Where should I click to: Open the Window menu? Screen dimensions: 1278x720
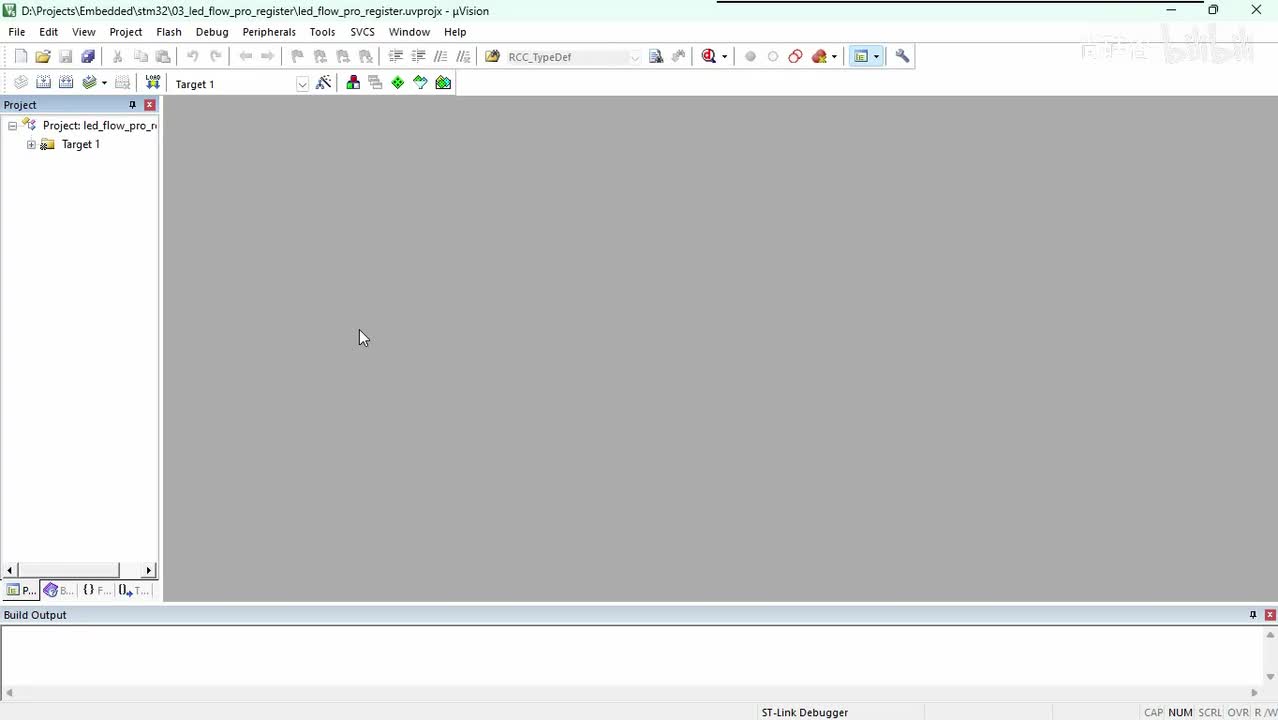click(409, 32)
